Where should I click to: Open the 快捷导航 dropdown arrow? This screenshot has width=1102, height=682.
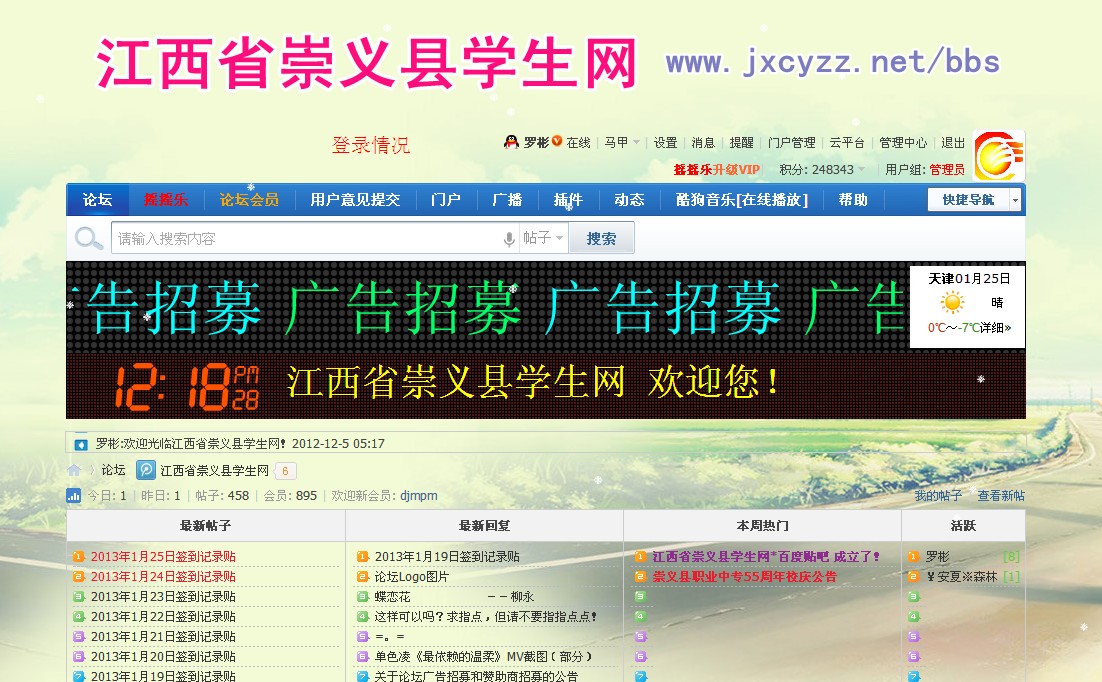click(1015, 200)
